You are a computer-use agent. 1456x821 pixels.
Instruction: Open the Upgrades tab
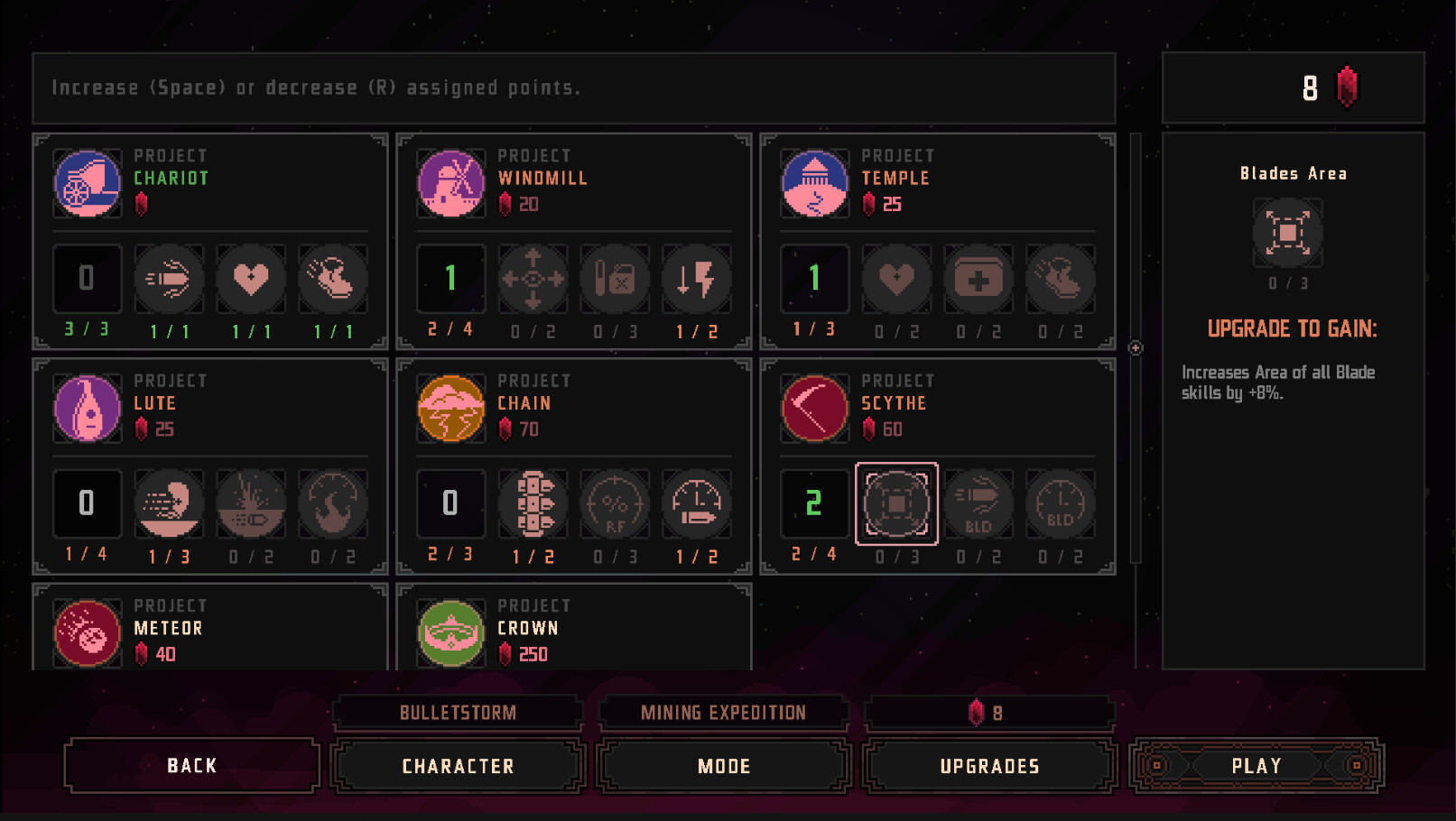(x=989, y=766)
